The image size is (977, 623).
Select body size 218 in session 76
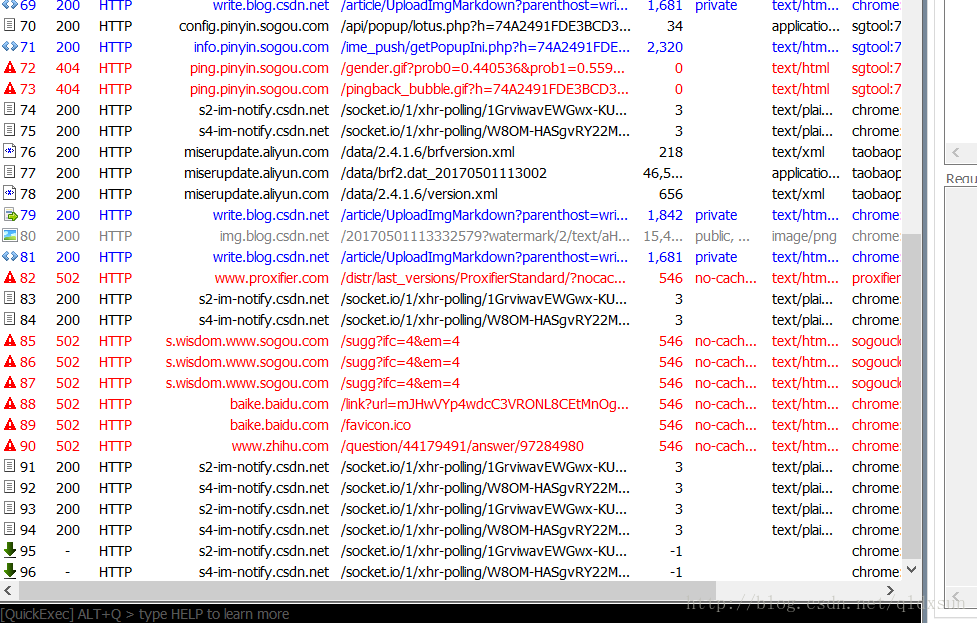pyautogui.click(x=670, y=152)
